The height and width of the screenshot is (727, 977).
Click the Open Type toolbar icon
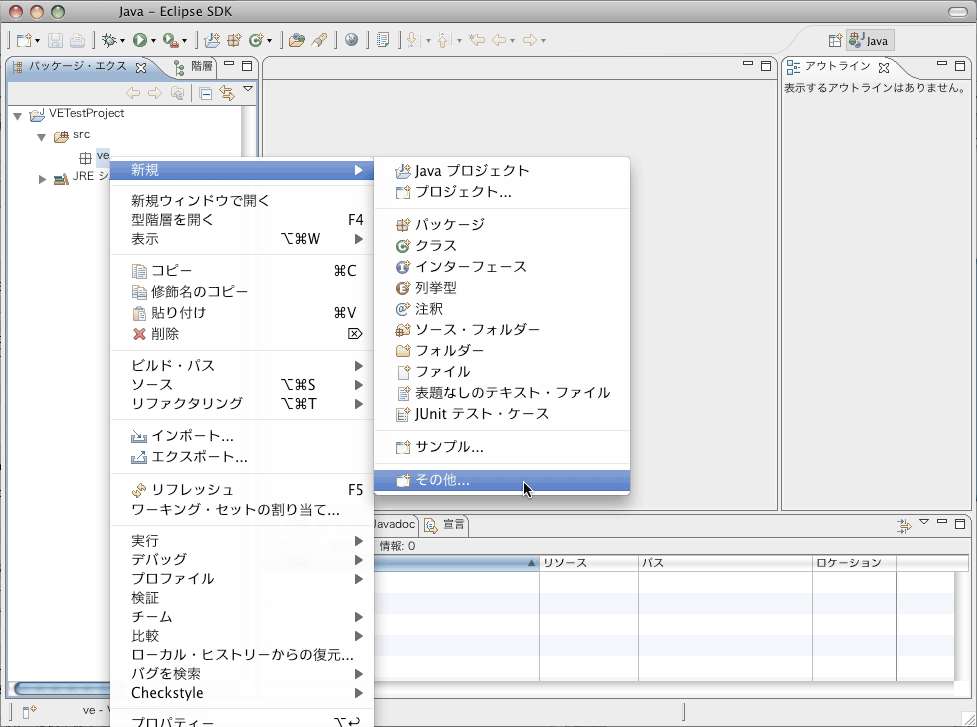tap(297, 40)
